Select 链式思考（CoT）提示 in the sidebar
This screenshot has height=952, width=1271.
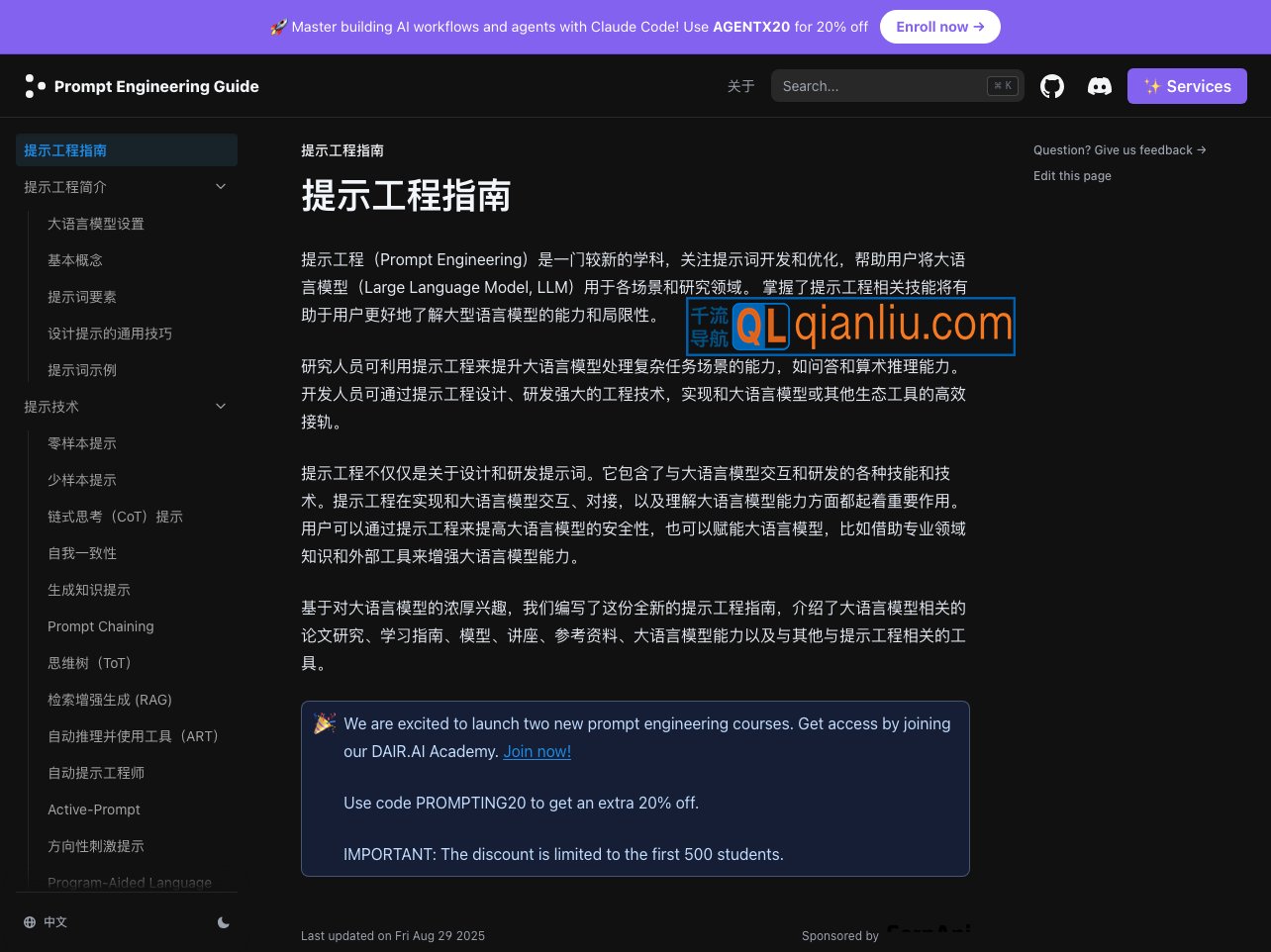tap(115, 517)
